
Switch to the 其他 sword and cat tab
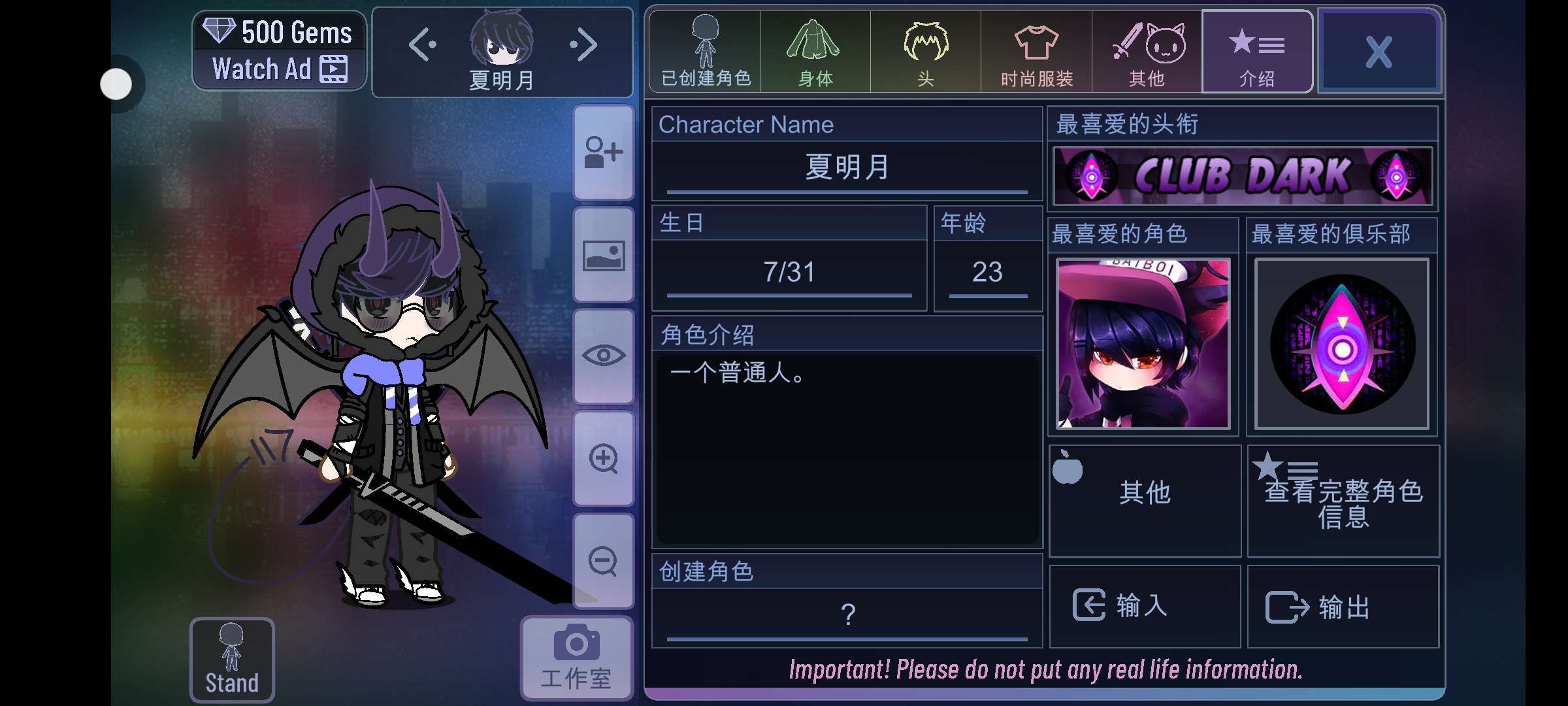(1147, 52)
